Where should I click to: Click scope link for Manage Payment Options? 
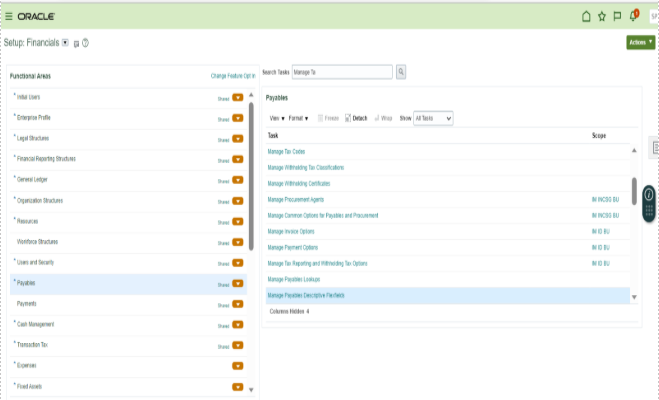601,247
